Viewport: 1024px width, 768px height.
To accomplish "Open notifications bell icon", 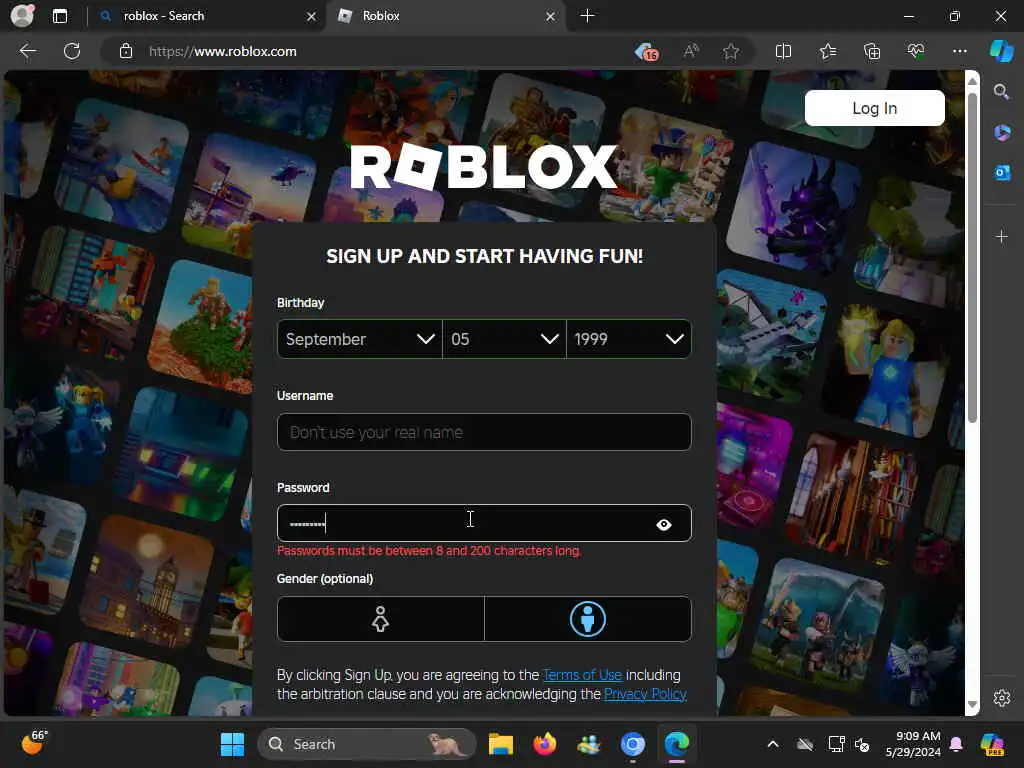I will pyautogui.click(x=956, y=744).
